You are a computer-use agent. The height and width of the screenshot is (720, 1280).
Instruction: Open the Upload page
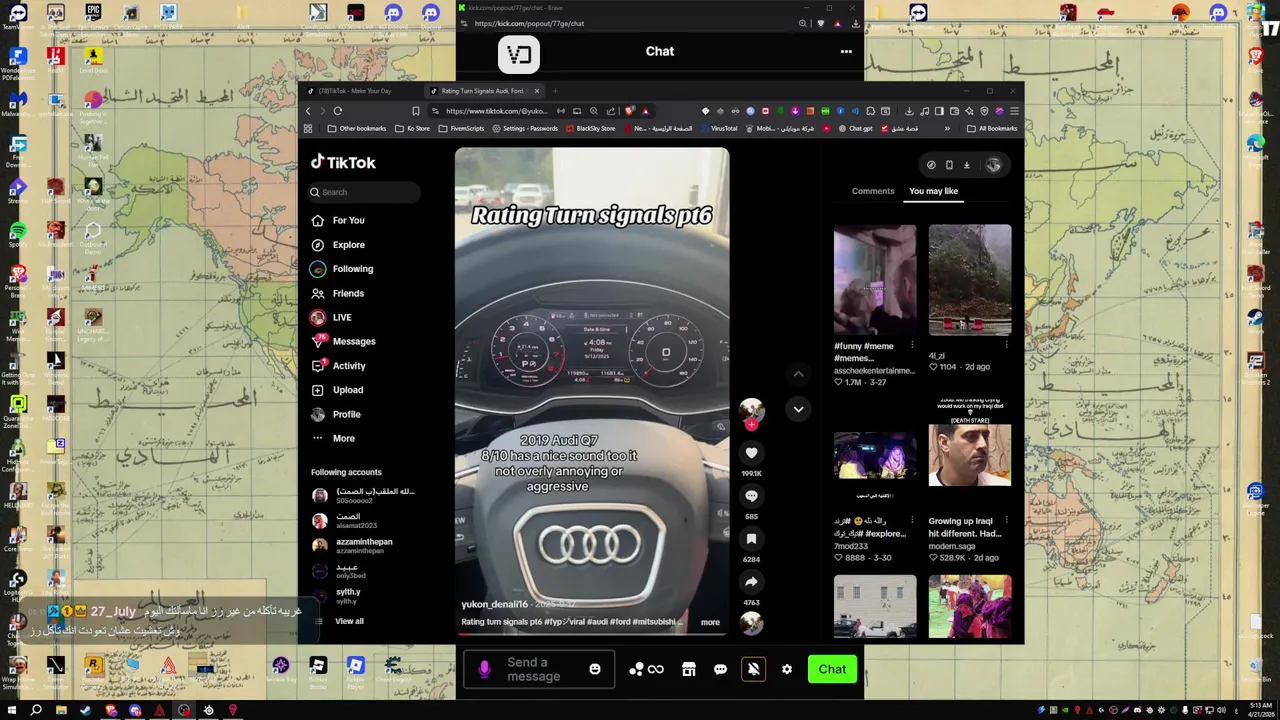337,390
